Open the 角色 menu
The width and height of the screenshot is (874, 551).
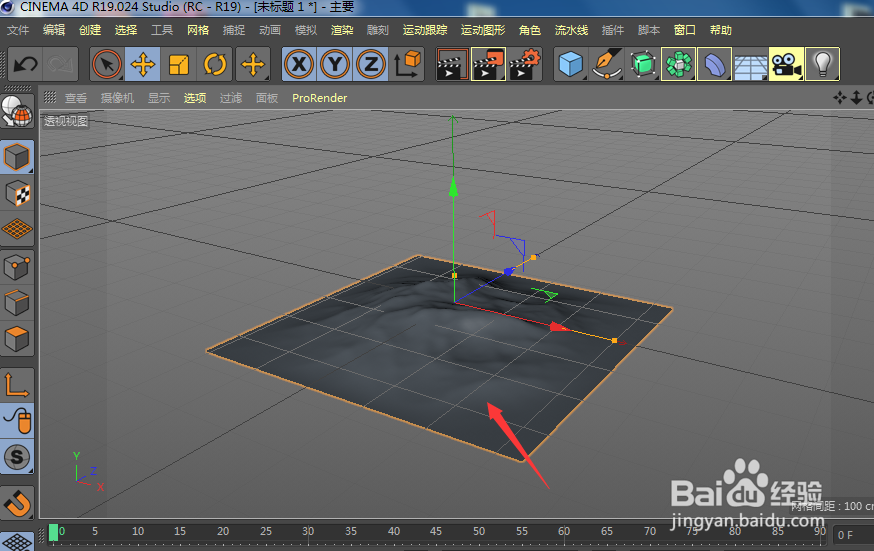(530, 30)
